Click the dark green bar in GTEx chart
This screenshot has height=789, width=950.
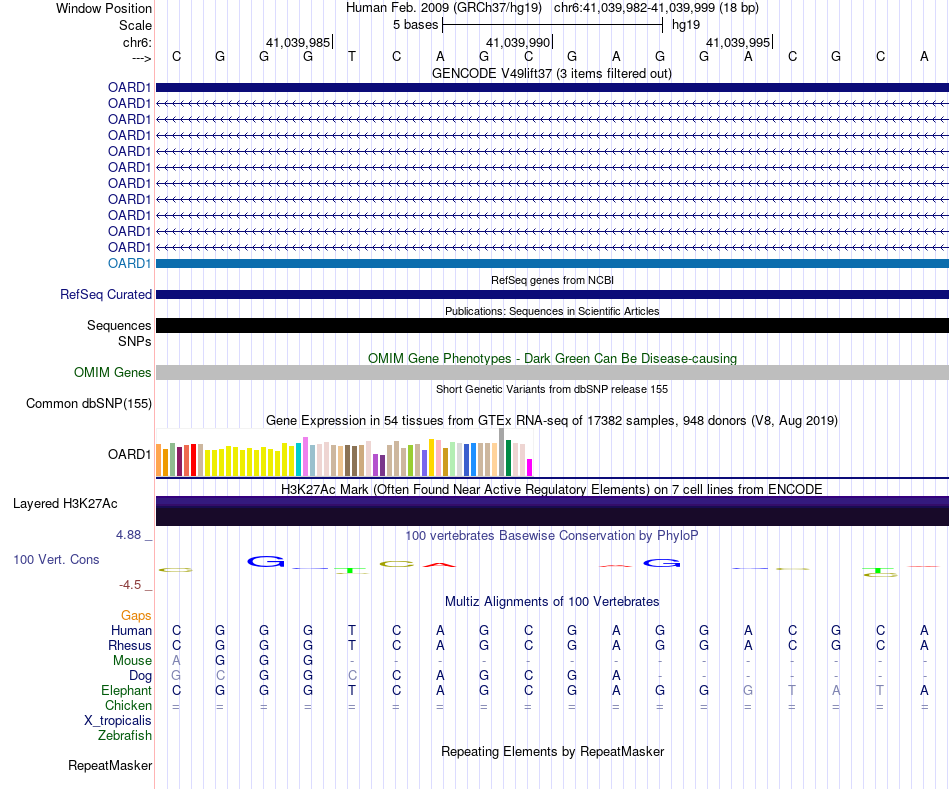pos(508,458)
